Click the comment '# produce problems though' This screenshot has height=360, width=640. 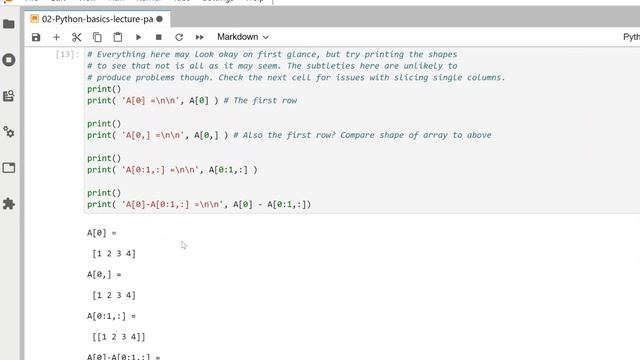coord(296,78)
